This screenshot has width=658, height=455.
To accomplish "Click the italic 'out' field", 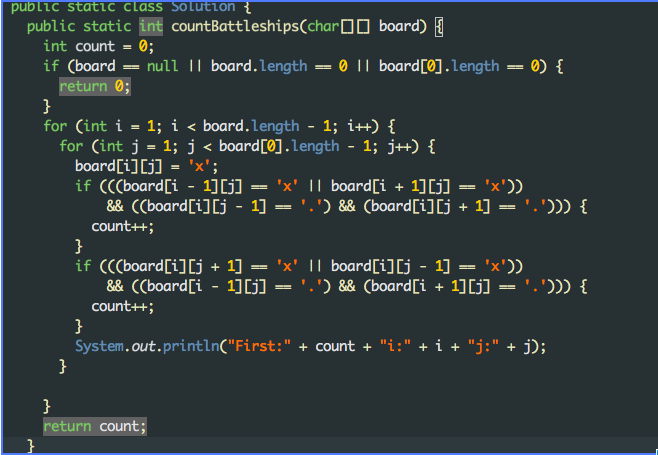I will (144, 346).
